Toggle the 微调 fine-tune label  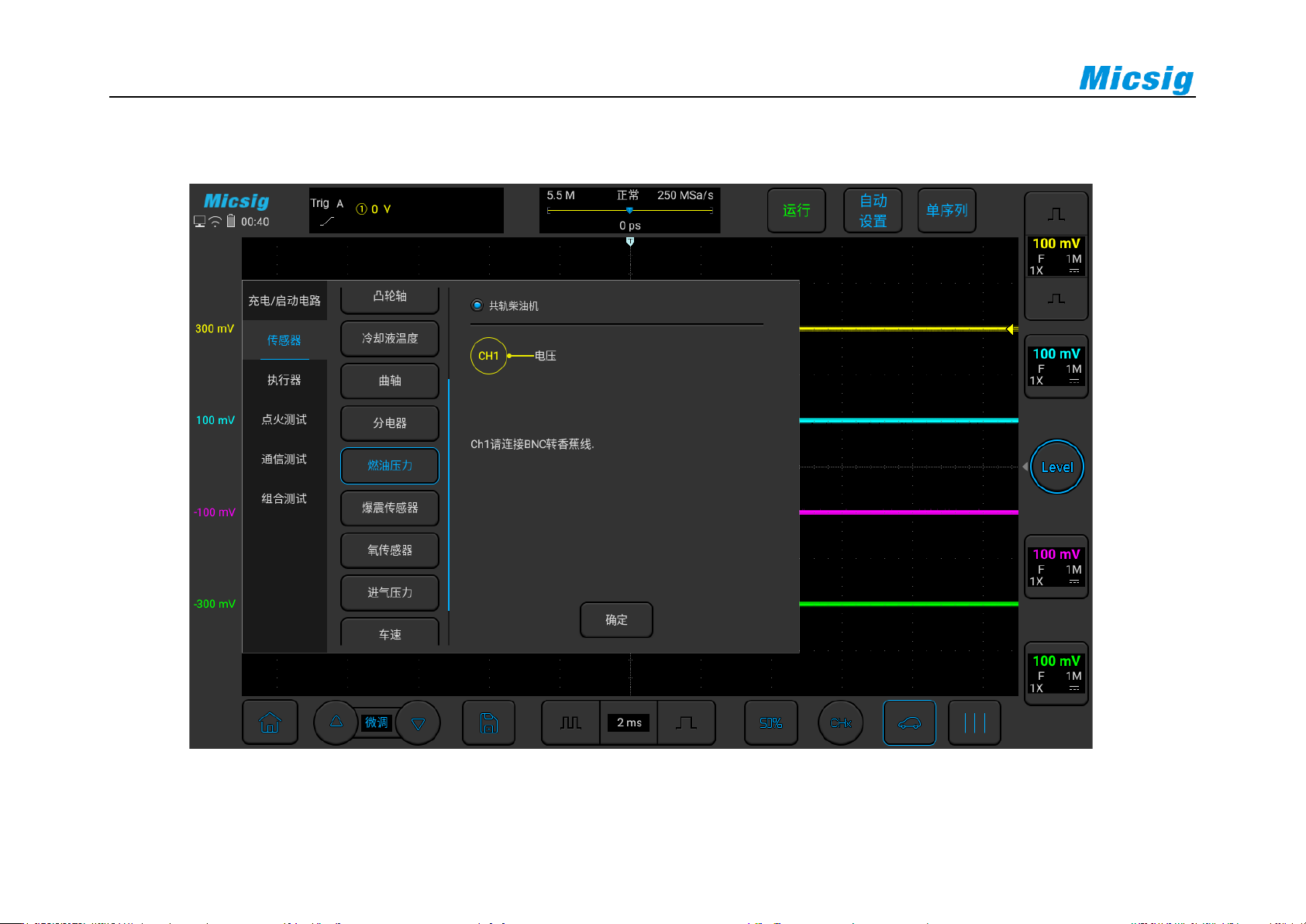377,722
